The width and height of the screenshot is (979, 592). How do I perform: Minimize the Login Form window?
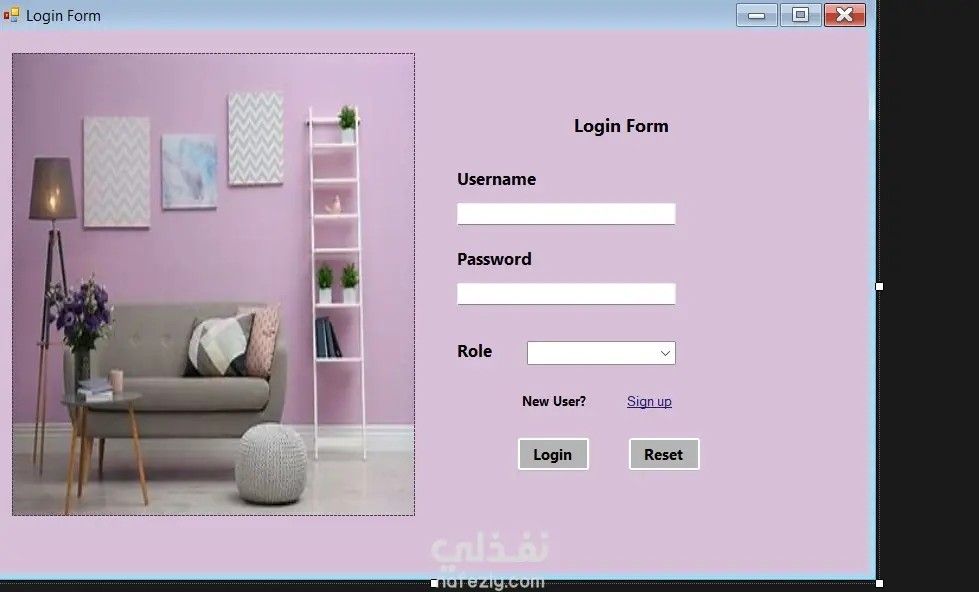pos(757,15)
